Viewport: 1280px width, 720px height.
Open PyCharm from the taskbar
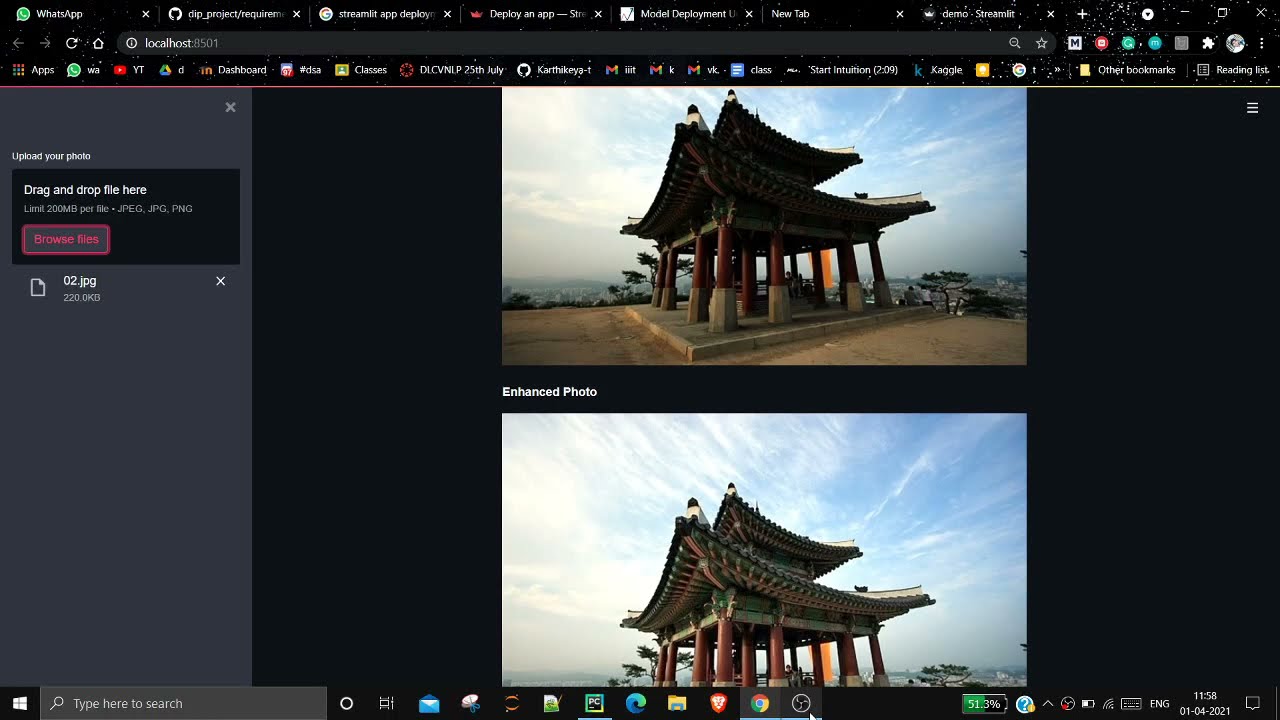[594, 703]
